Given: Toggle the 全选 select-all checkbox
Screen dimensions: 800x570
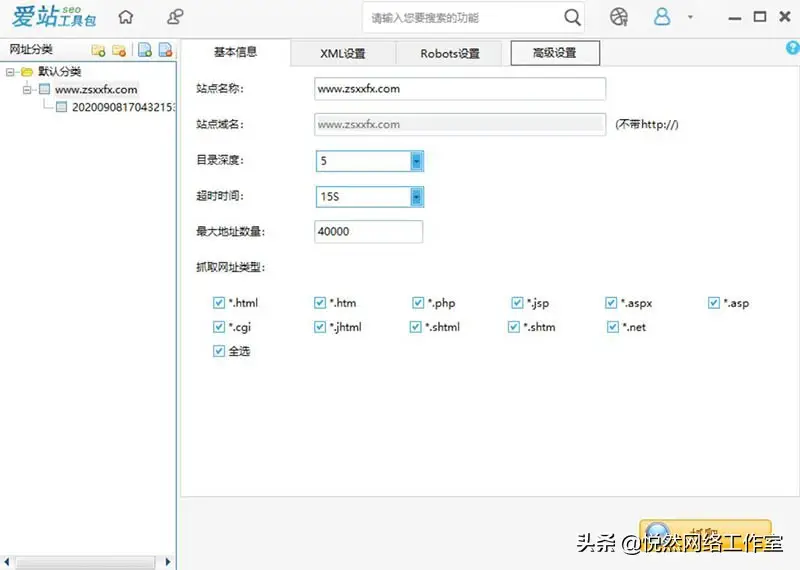Looking at the screenshot, I should pos(218,351).
